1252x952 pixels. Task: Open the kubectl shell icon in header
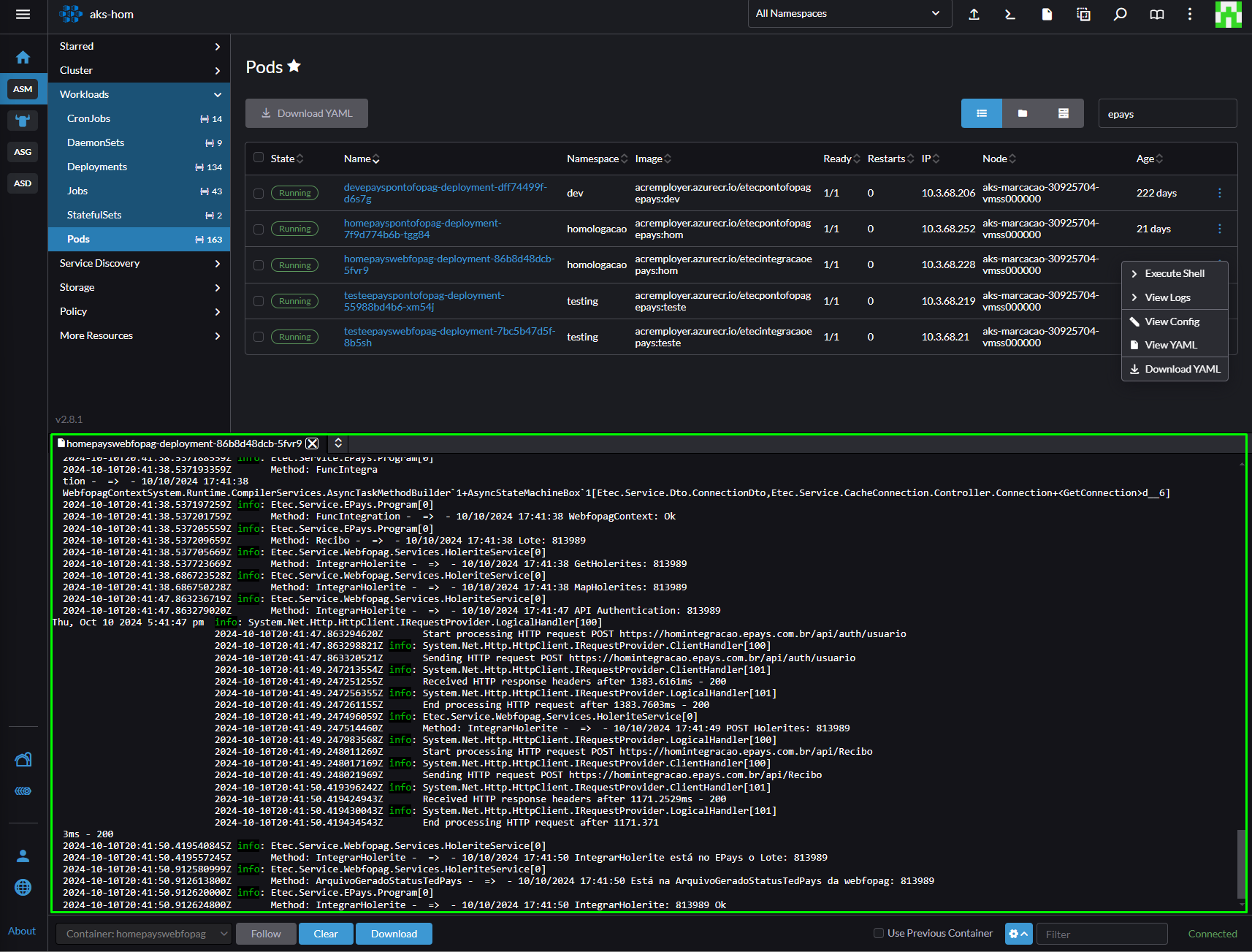pos(1010,14)
